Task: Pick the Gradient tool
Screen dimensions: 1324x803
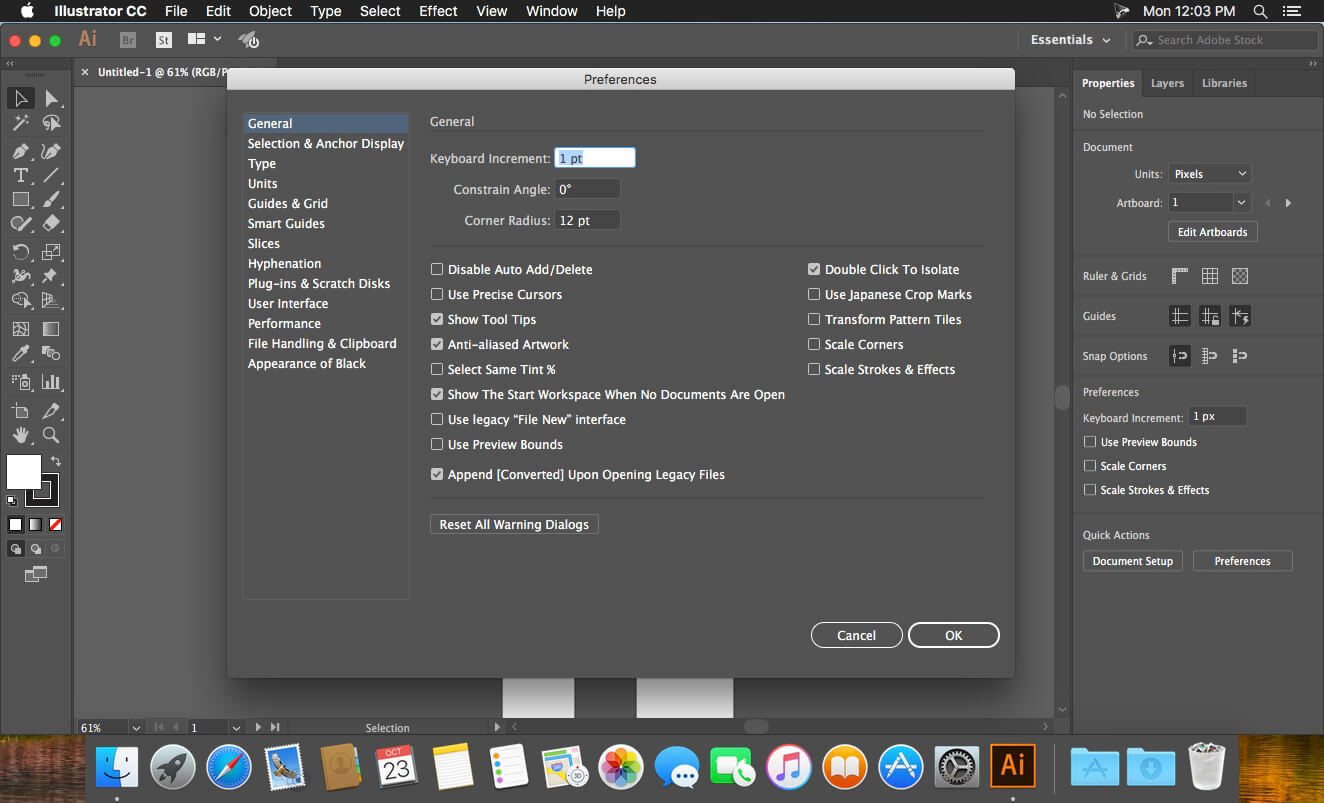Action: point(51,329)
